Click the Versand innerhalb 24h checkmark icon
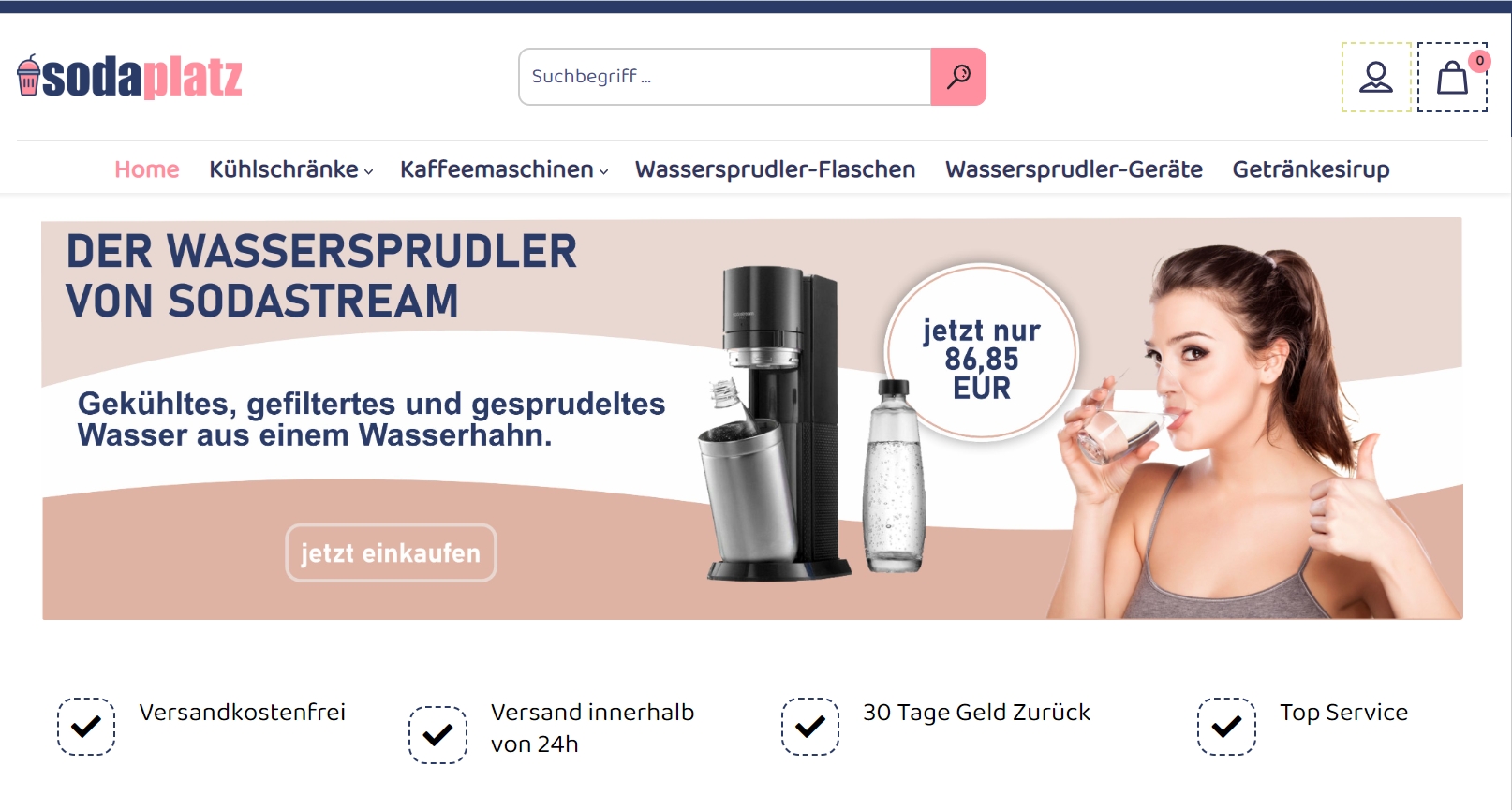This screenshot has height=810, width=1512. (437, 734)
